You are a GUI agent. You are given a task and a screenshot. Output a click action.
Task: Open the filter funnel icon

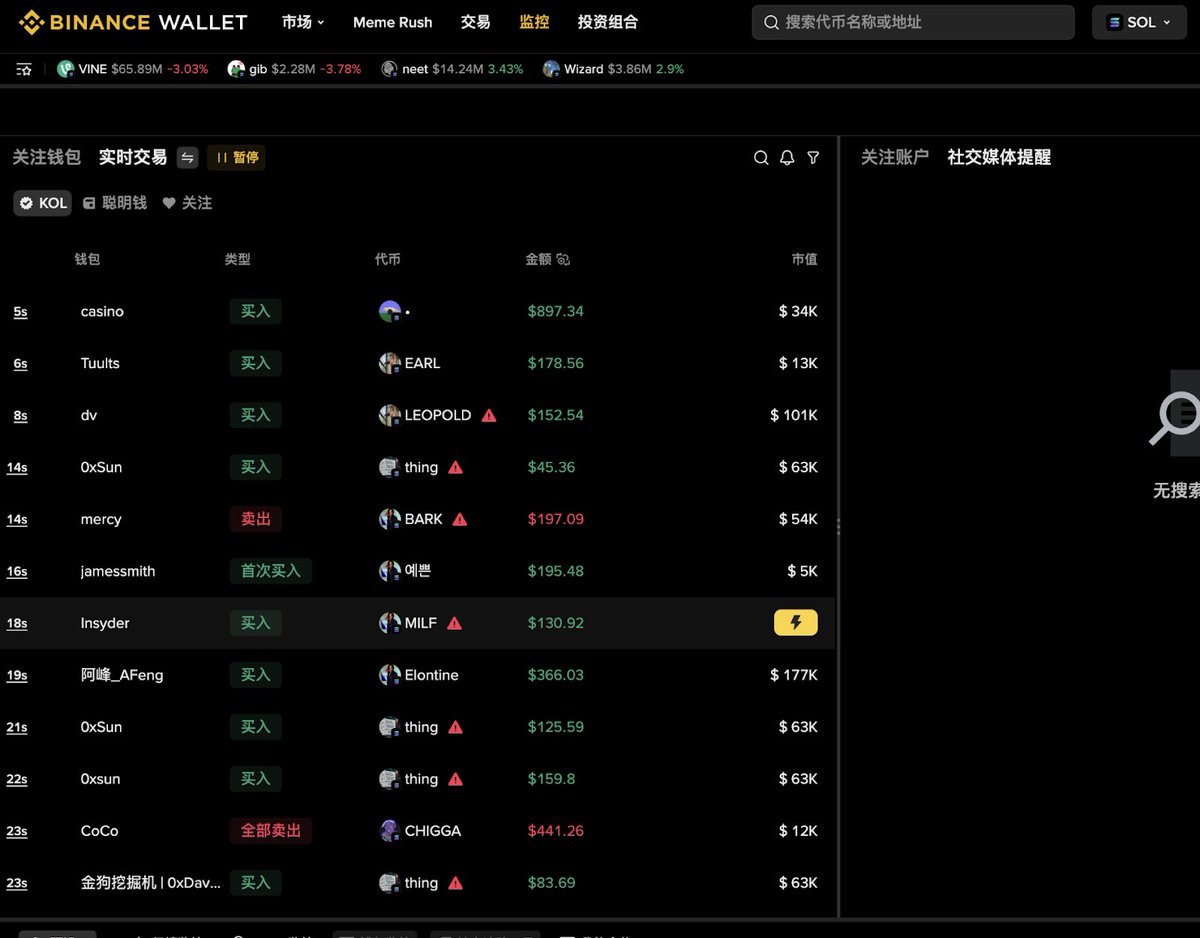813,158
